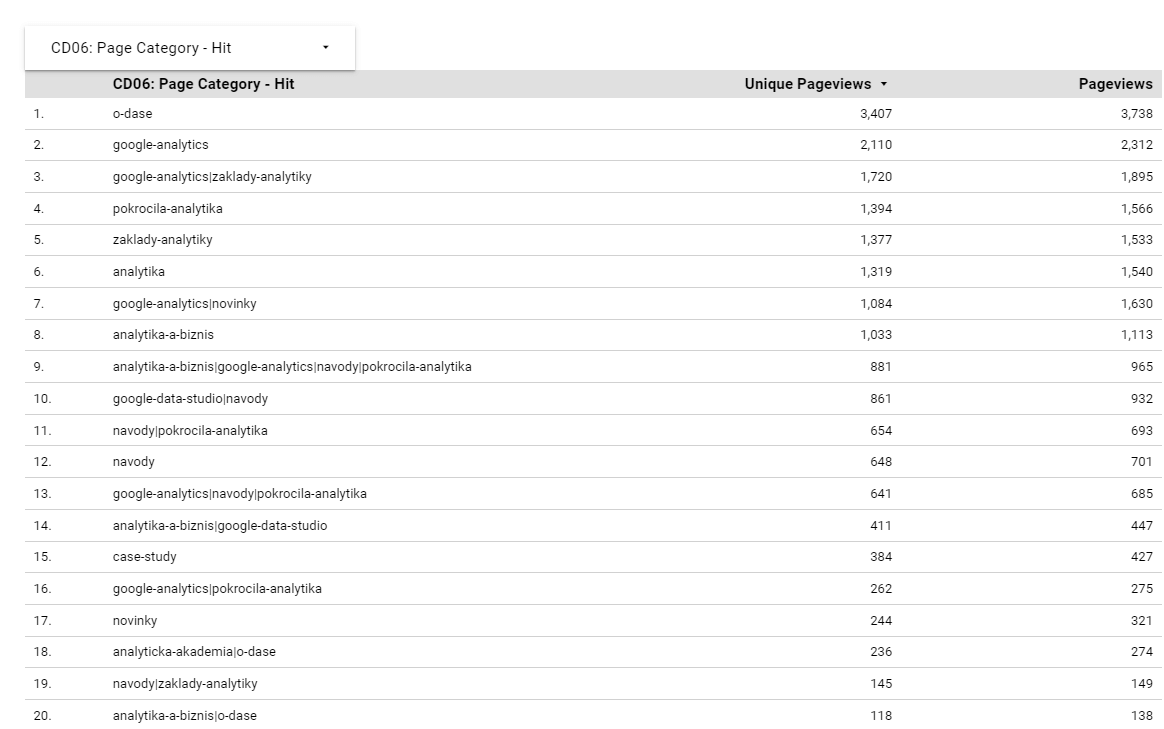Select the 'novinky' cell in row 17
Viewport: 1164px width, 729px height.
(x=135, y=621)
